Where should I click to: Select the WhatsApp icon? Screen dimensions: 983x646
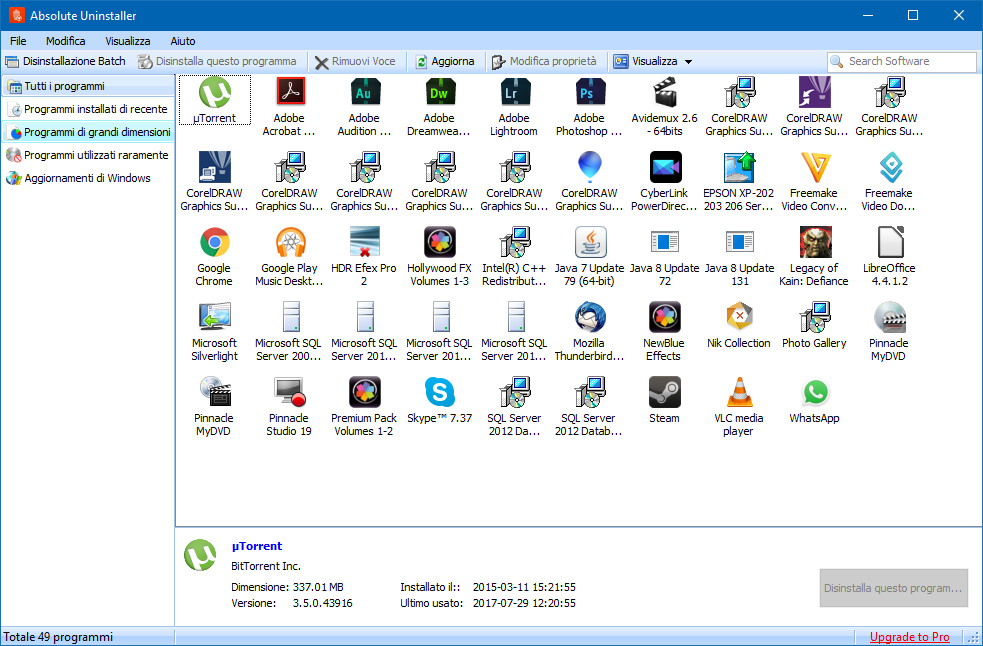click(814, 392)
